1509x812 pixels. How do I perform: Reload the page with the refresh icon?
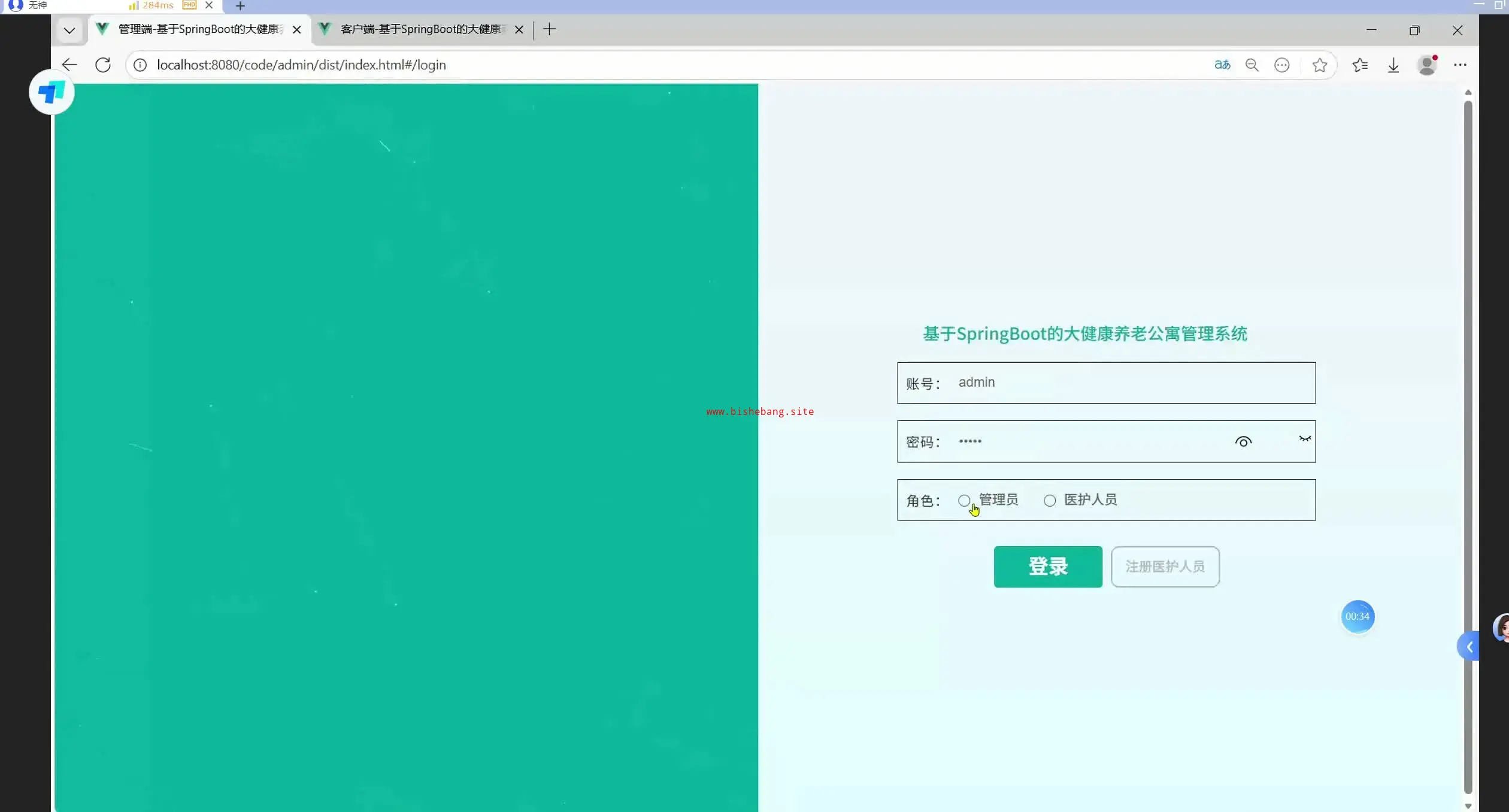[103, 65]
